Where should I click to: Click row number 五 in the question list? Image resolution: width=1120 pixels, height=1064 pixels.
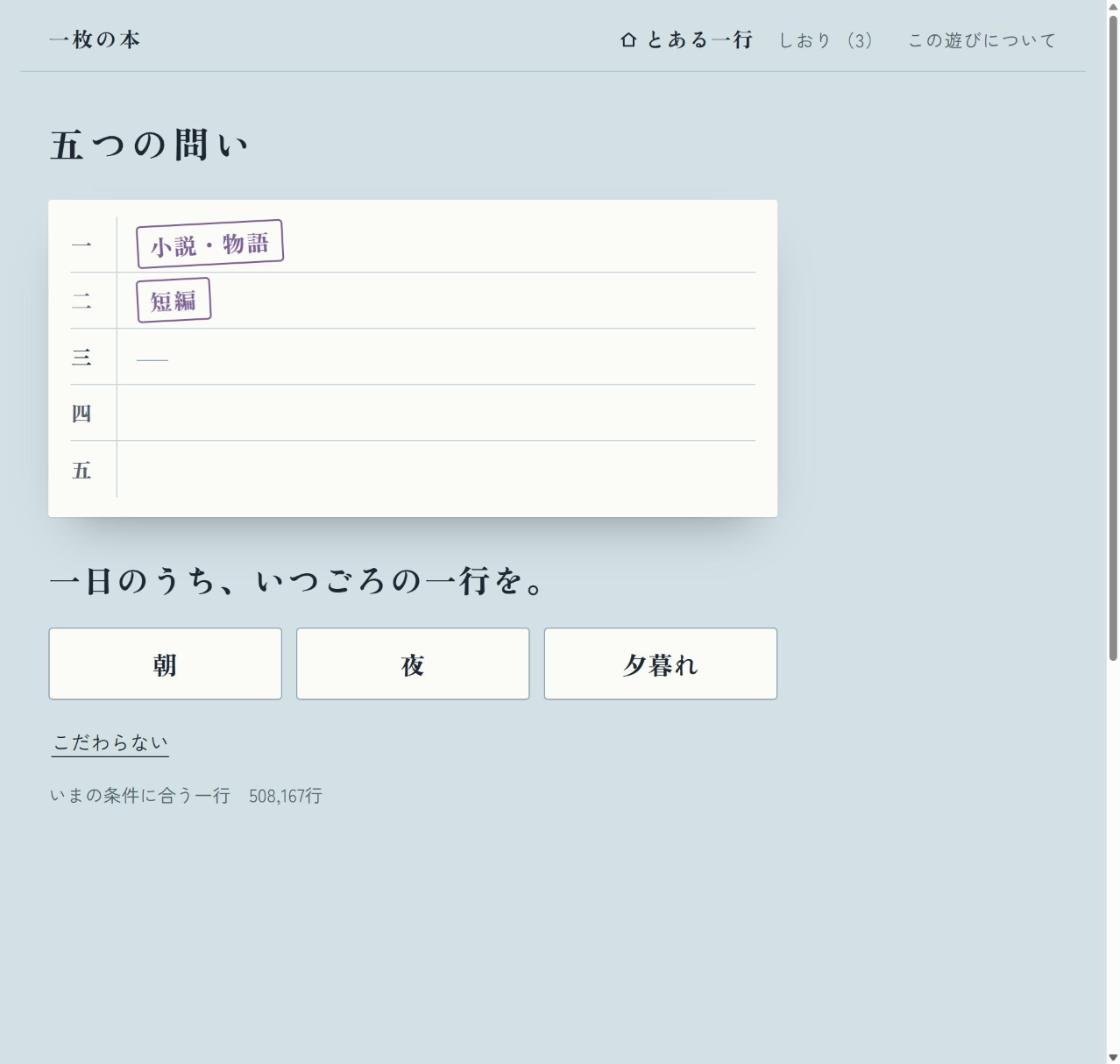coord(81,470)
